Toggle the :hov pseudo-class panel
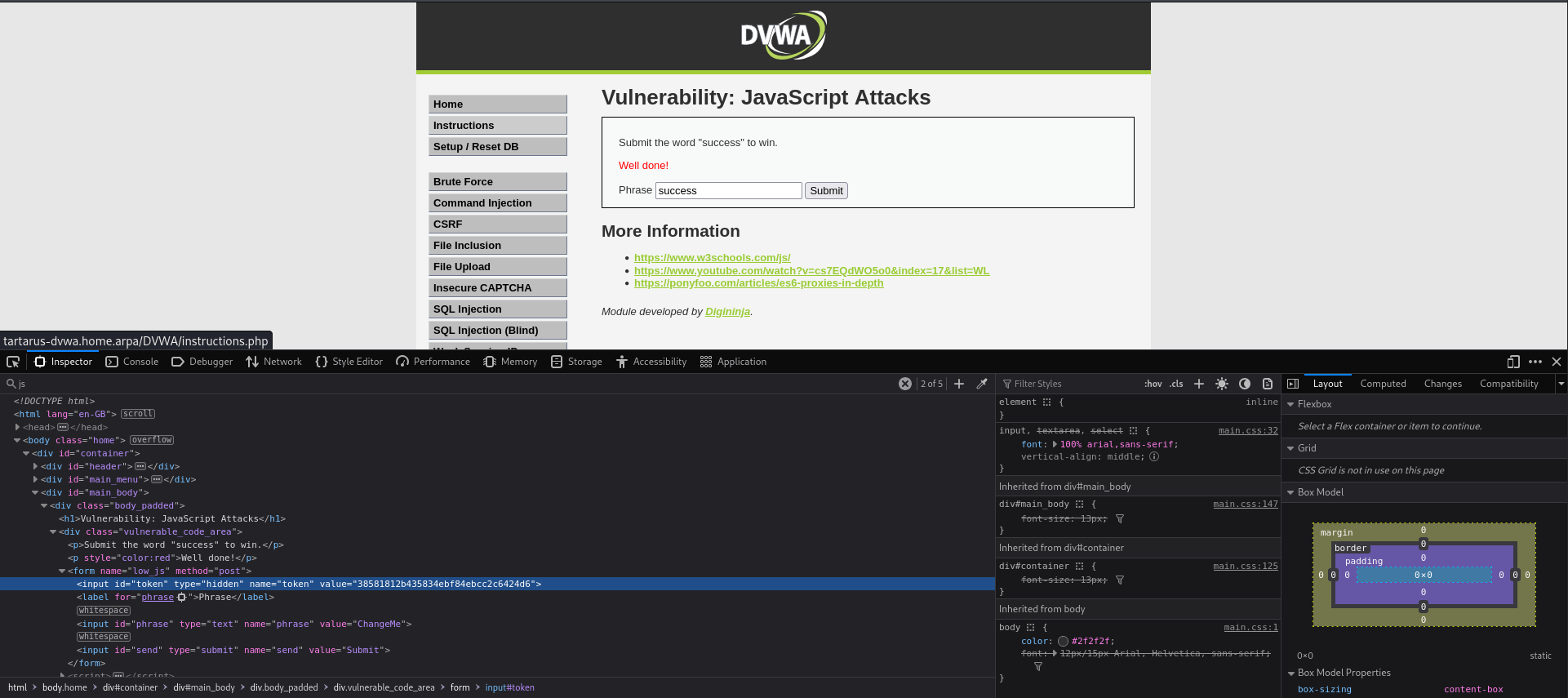The image size is (1568, 698). pyautogui.click(x=1153, y=384)
